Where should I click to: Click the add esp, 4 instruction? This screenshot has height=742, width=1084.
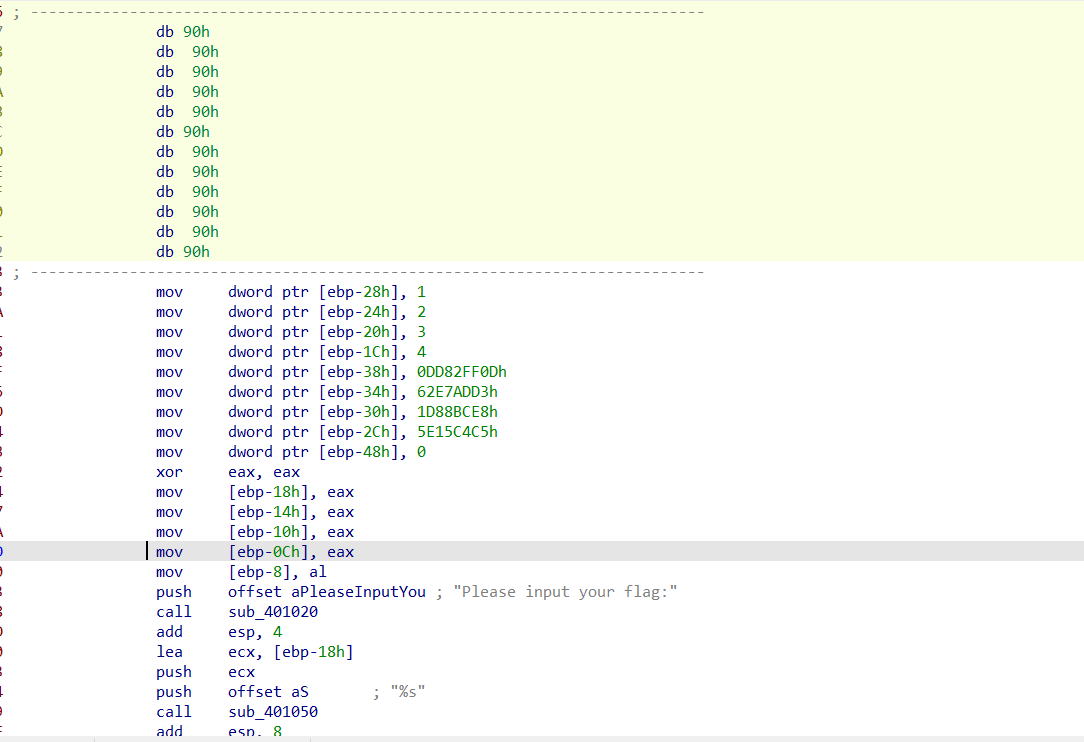pos(219,632)
